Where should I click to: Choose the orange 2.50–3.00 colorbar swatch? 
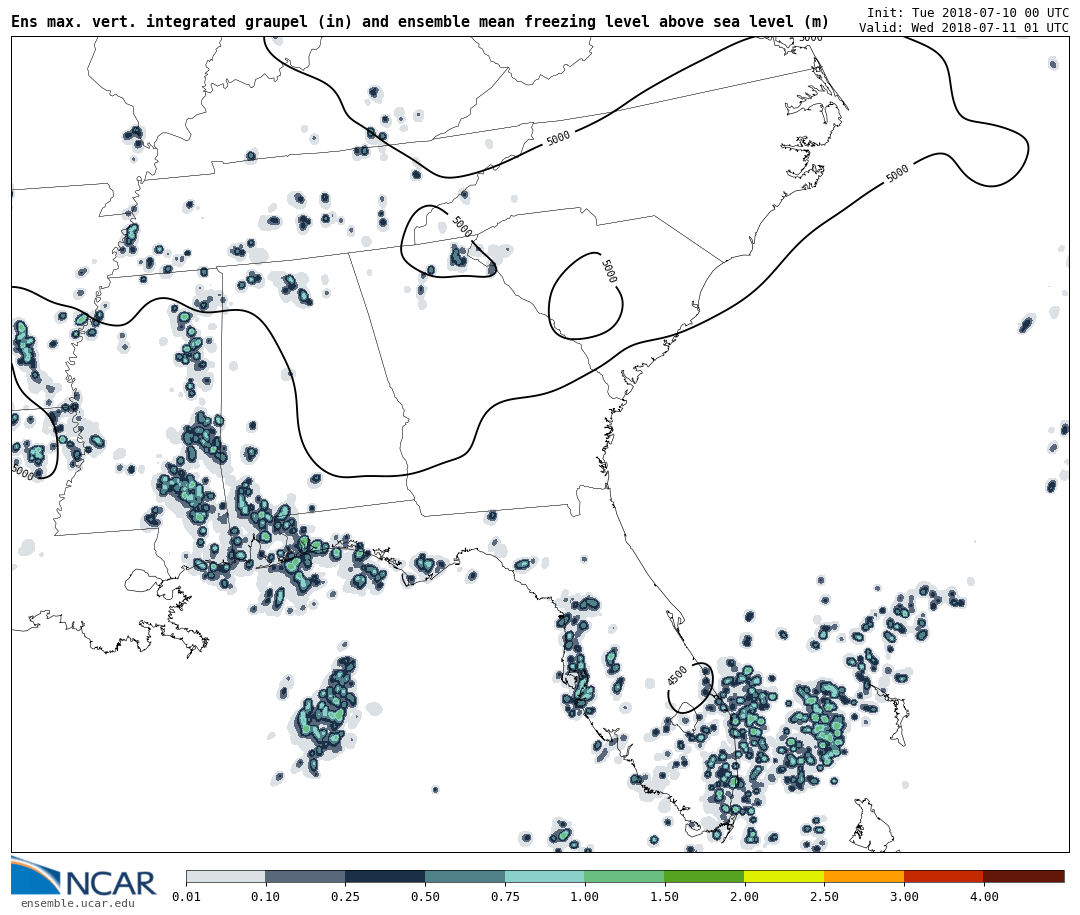(x=864, y=876)
